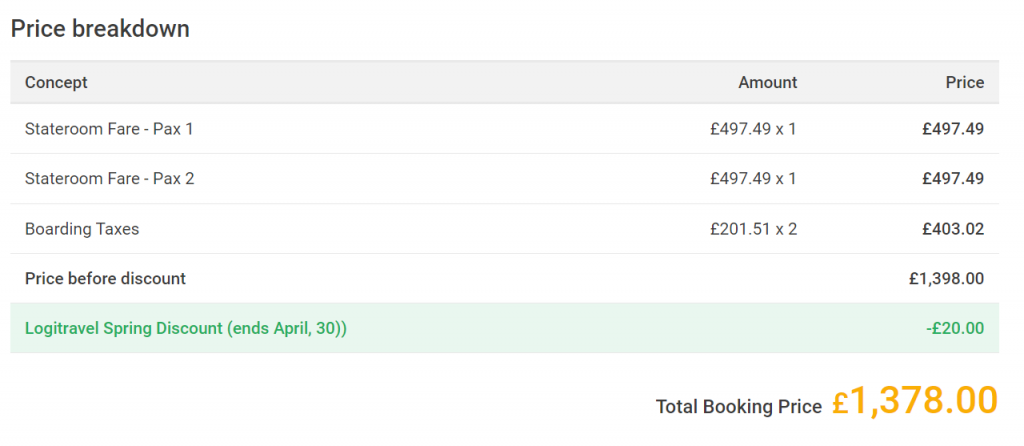Screen dimensions: 1024x446
Task: Click Boarding Taxes amount £201.51 x 2
Action: click(x=754, y=229)
